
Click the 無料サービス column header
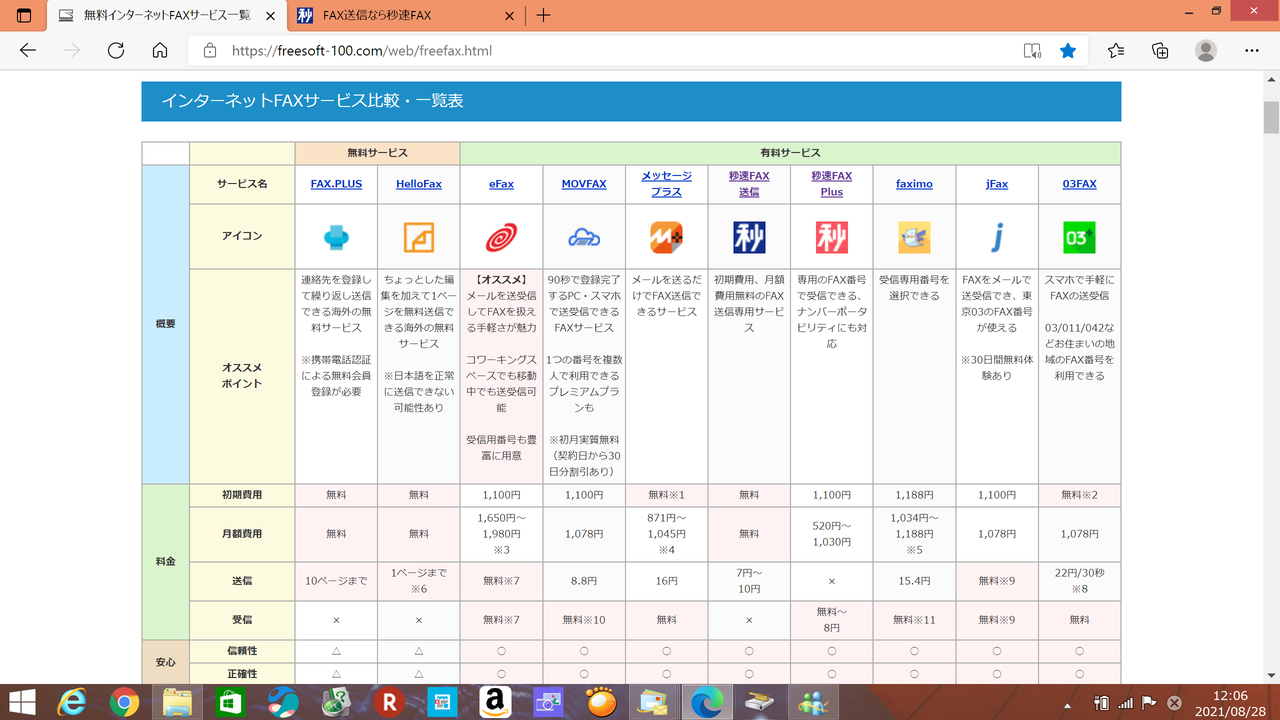(377, 153)
